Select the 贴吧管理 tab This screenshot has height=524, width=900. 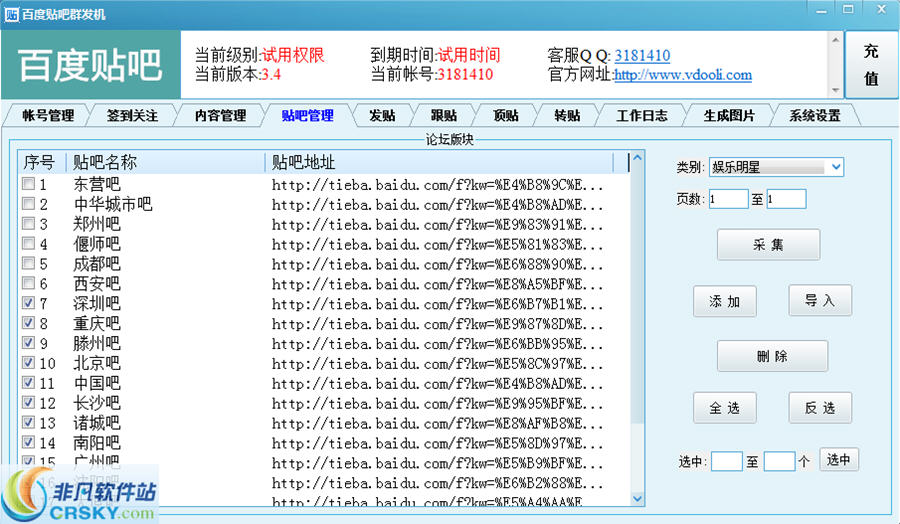pyautogui.click(x=308, y=115)
